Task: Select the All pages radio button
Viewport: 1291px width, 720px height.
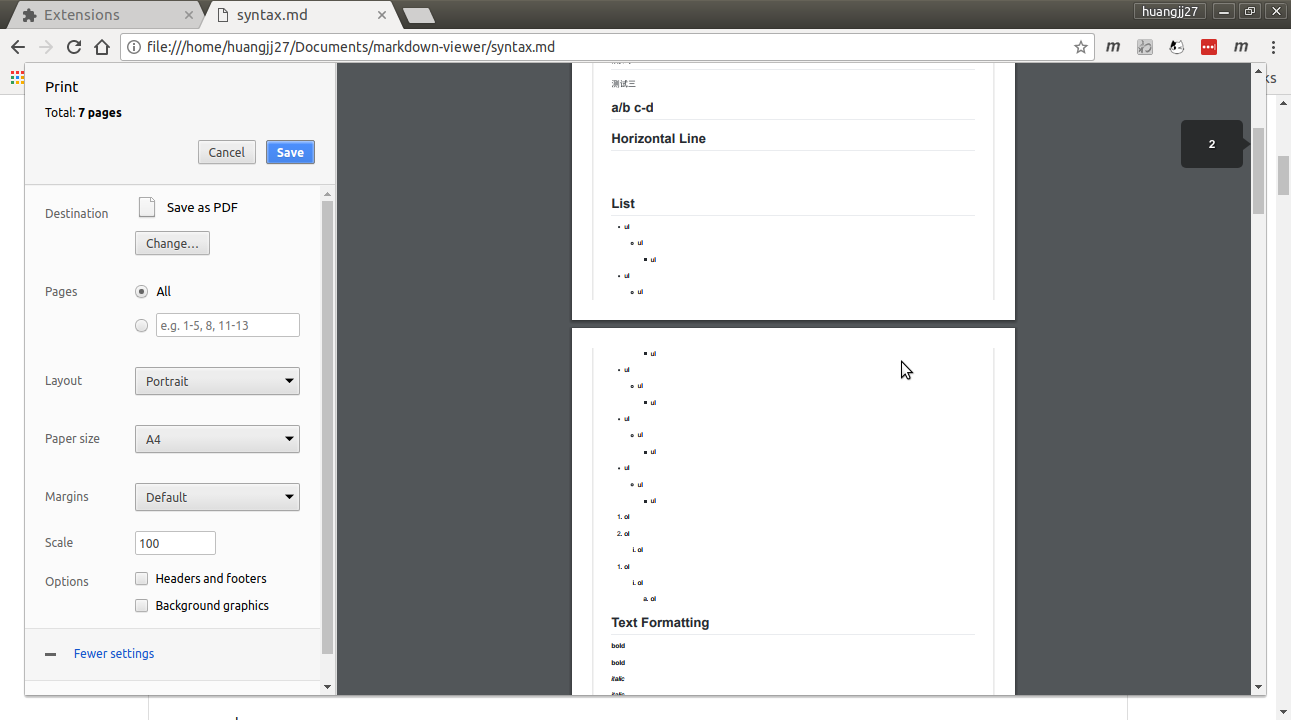Action: [x=141, y=292]
